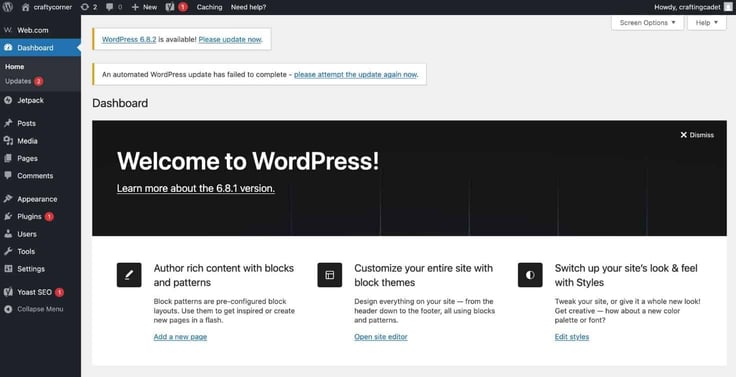This screenshot has height=377, width=736.
Task: Click the layout icon for Customize your site
Action: pyautogui.click(x=330, y=275)
